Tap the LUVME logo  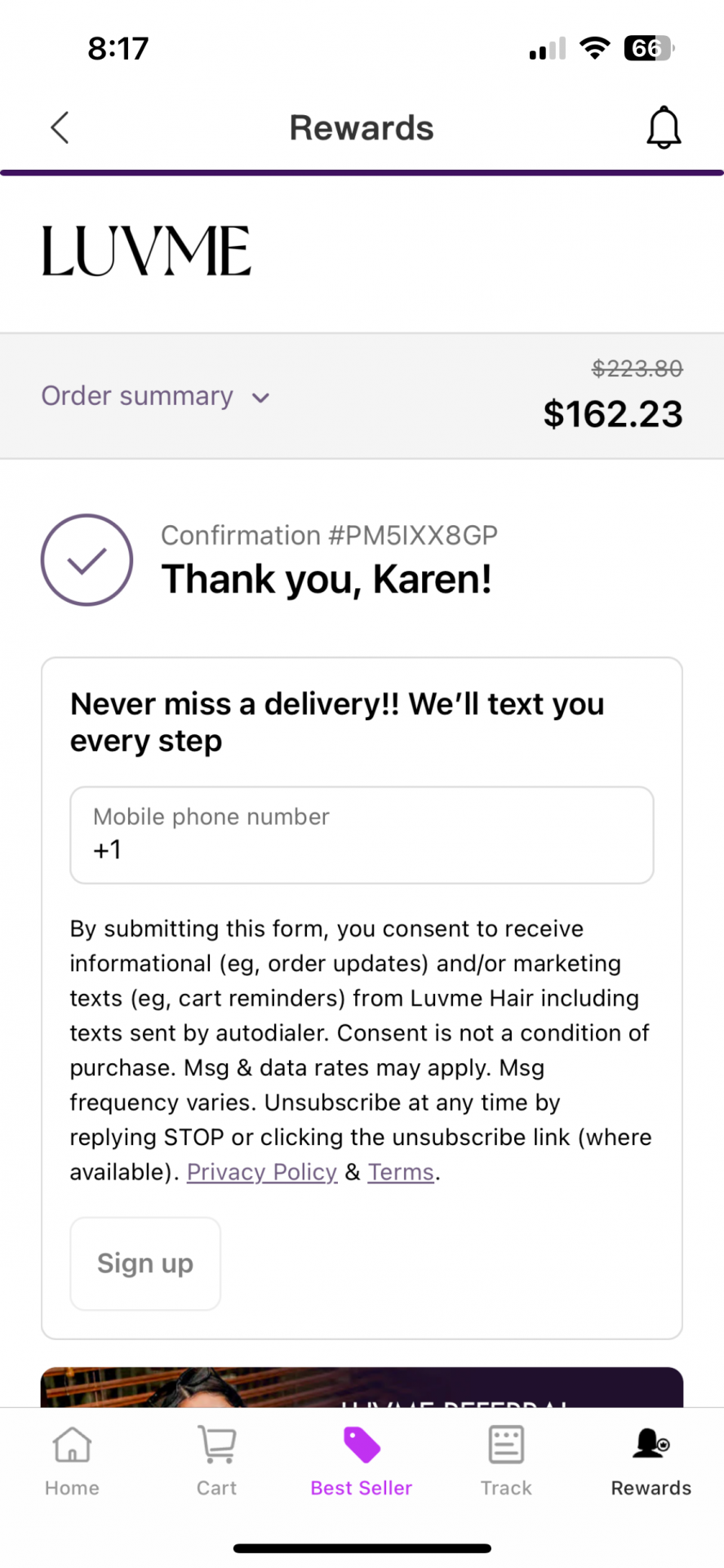pos(146,252)
